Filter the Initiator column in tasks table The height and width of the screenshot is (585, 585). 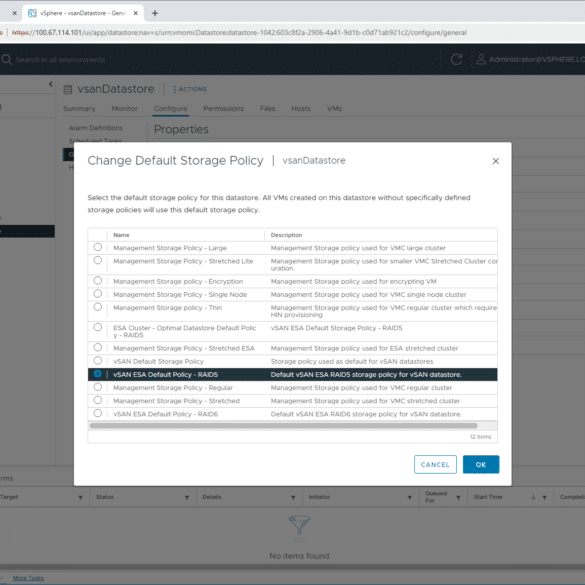coord(410,498)
